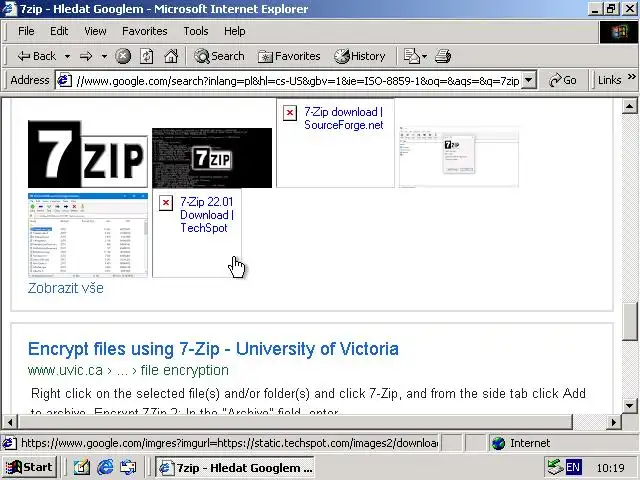The image size is (640, 480).
Task: Click the IE icon in title bar
Action: click(x=9, y=9)
